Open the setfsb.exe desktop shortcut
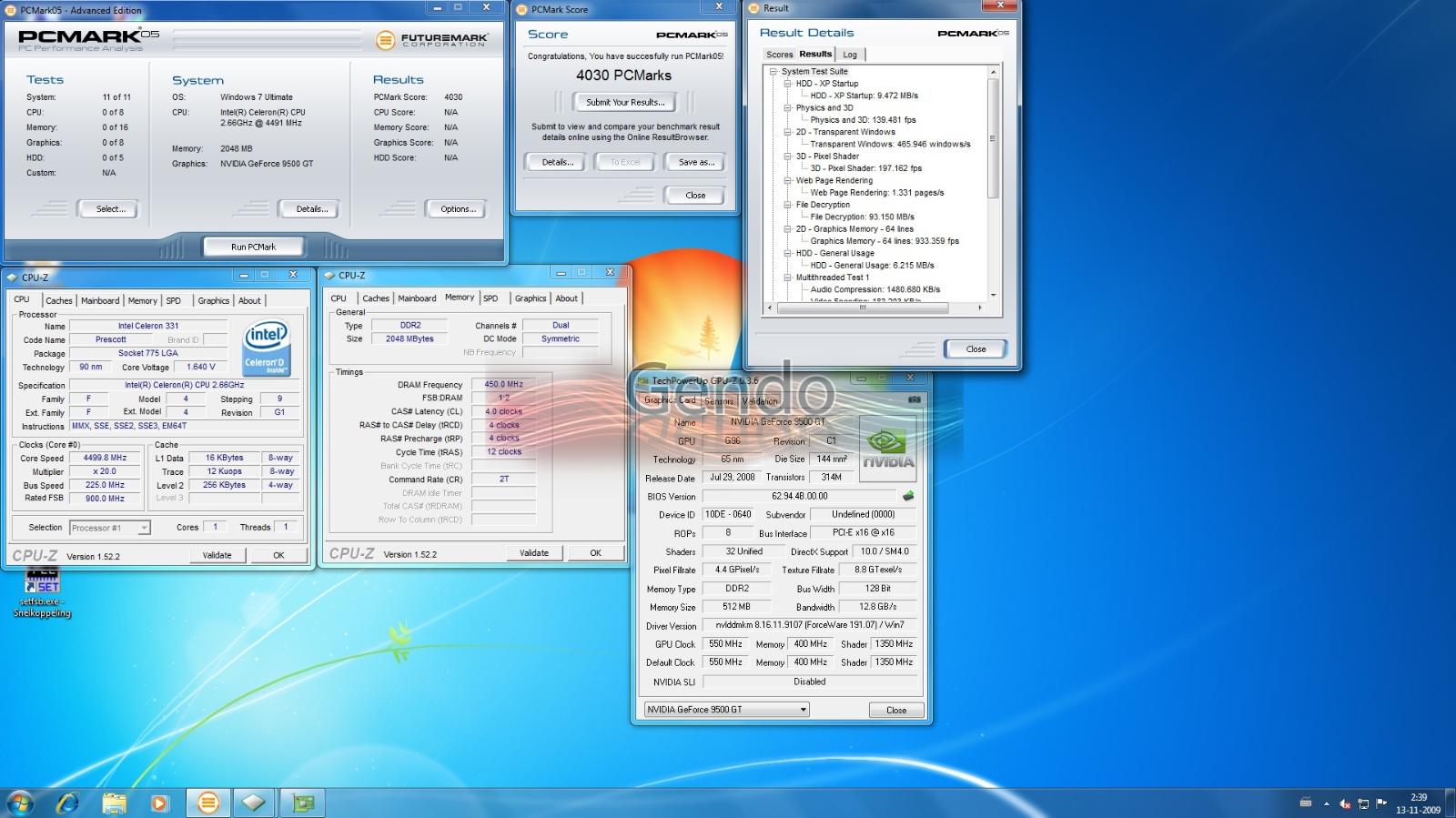Screen dimensions: 1456x818 42,591
